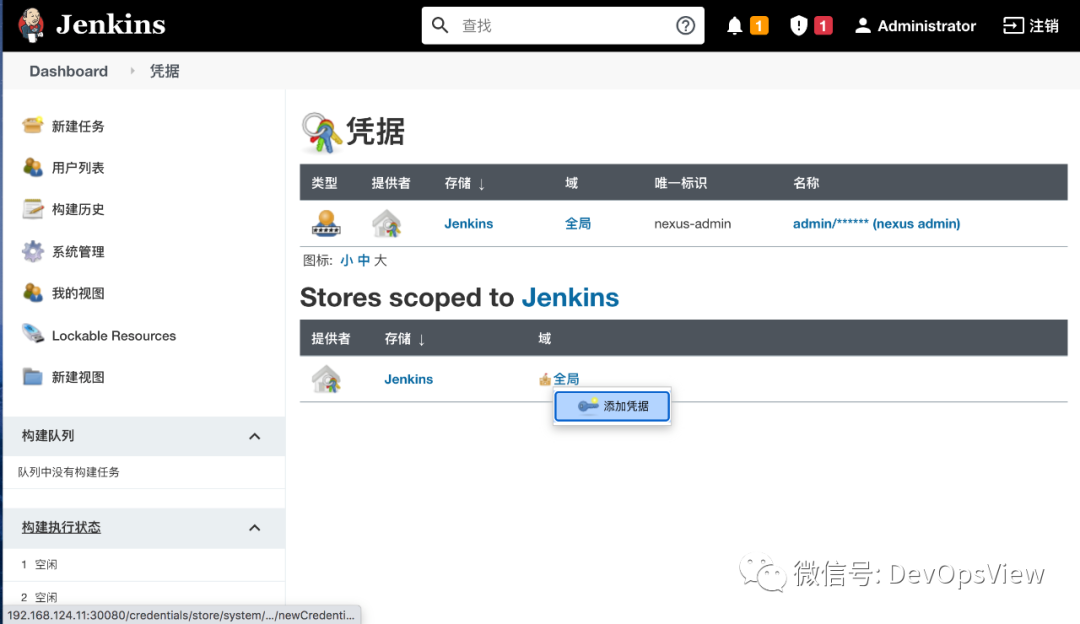
Task: Click the castle icon beside stores 全局
Action: pyautogui.click(x=545, y=379)
